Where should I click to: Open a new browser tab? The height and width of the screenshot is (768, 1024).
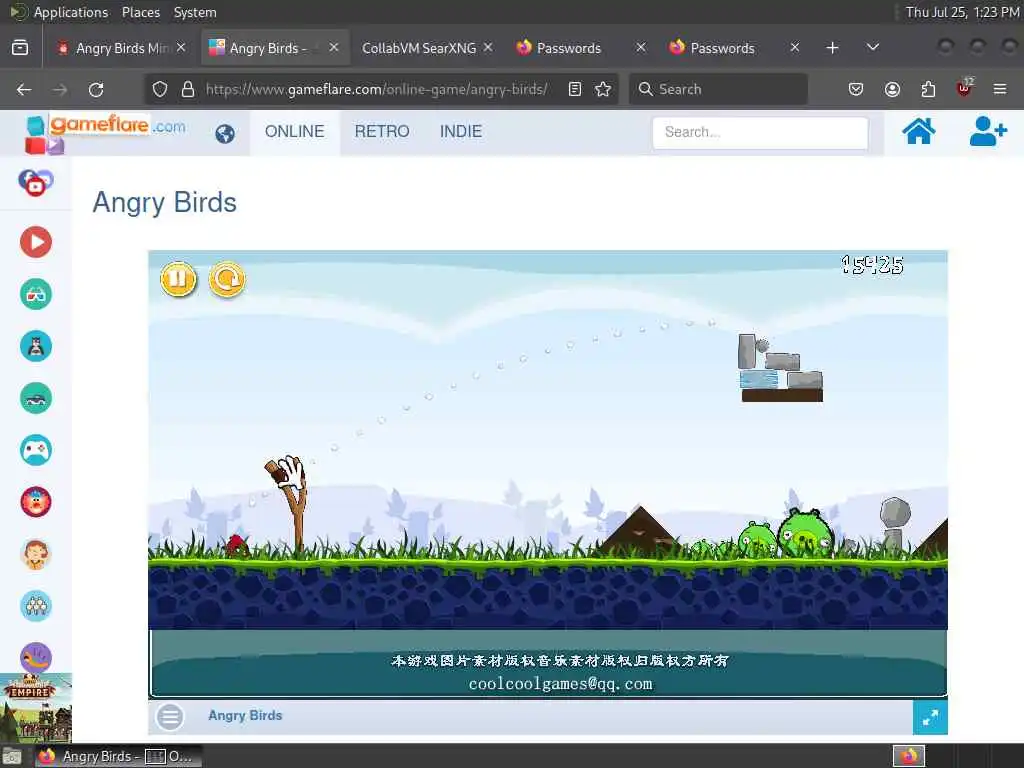point(832,48)
